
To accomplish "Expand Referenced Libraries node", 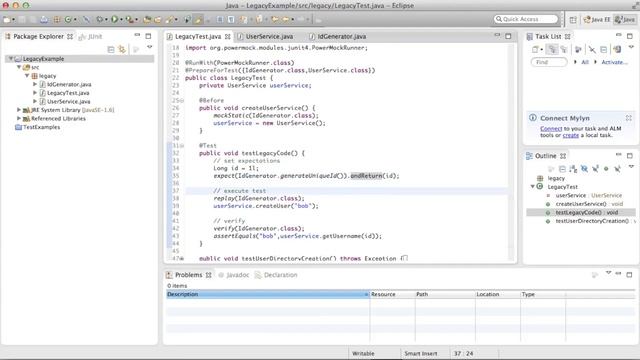I will tap(19, 118).
